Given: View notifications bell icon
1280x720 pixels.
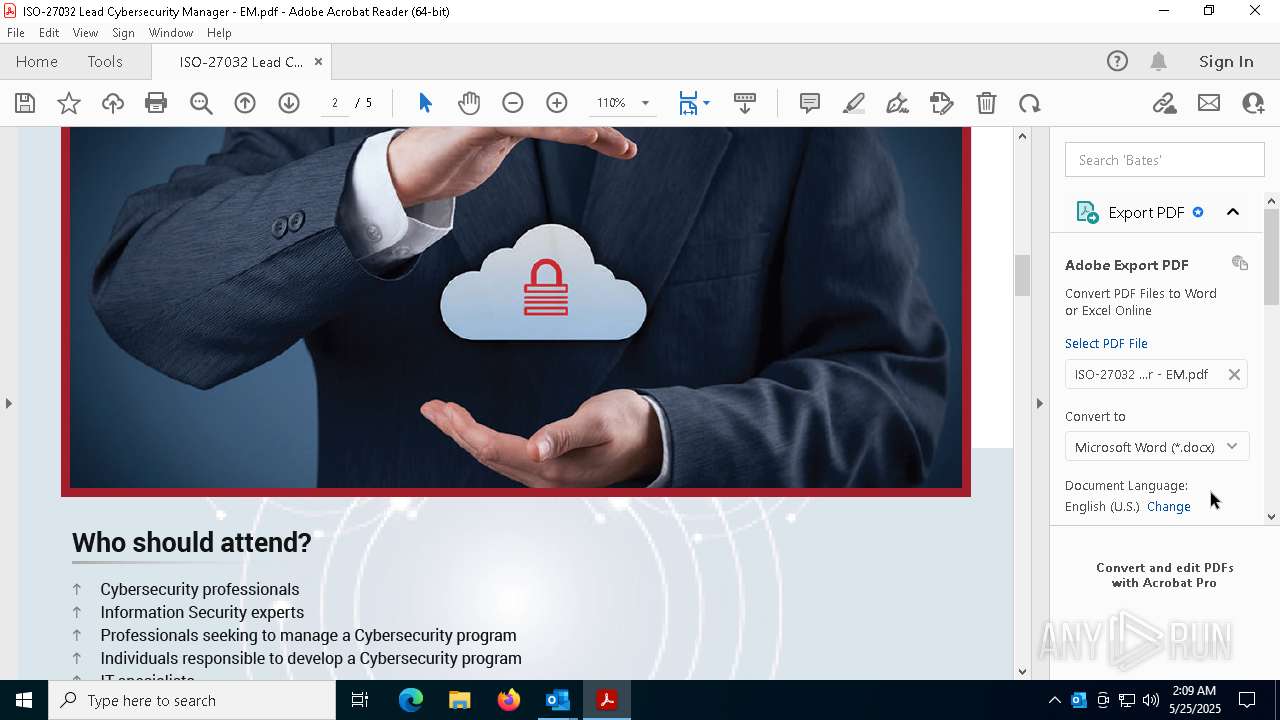Looking at the screenshot, I should tap(1159, 61).
